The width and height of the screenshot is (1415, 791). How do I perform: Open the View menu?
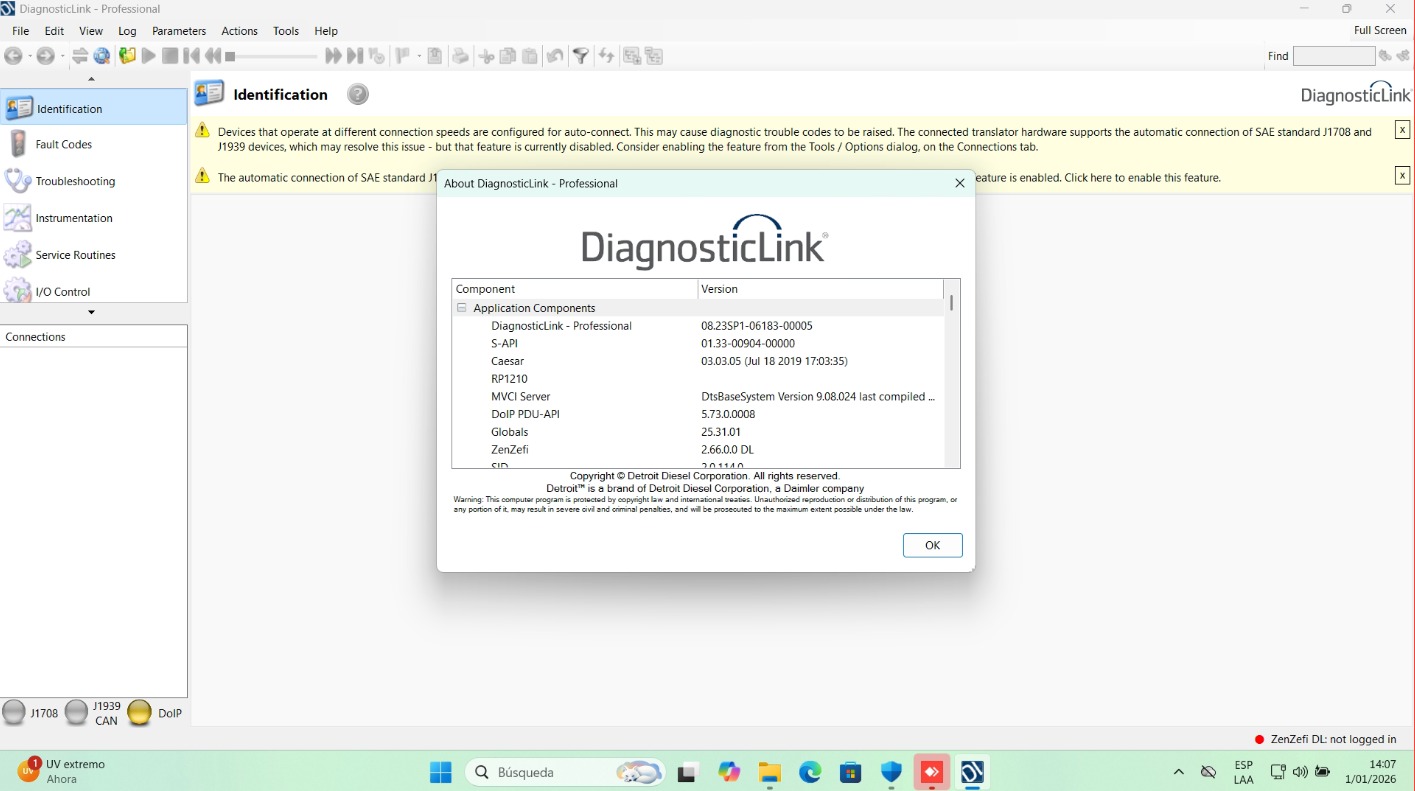(x=91, y=31)
